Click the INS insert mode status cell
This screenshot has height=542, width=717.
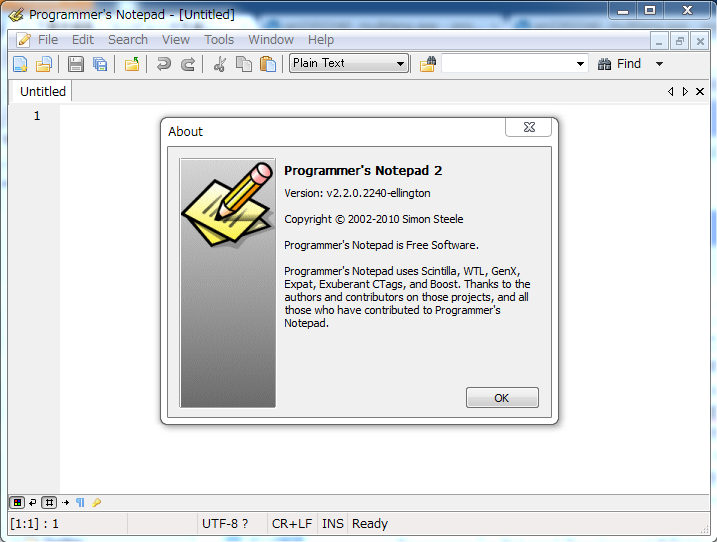coord(332,524)
